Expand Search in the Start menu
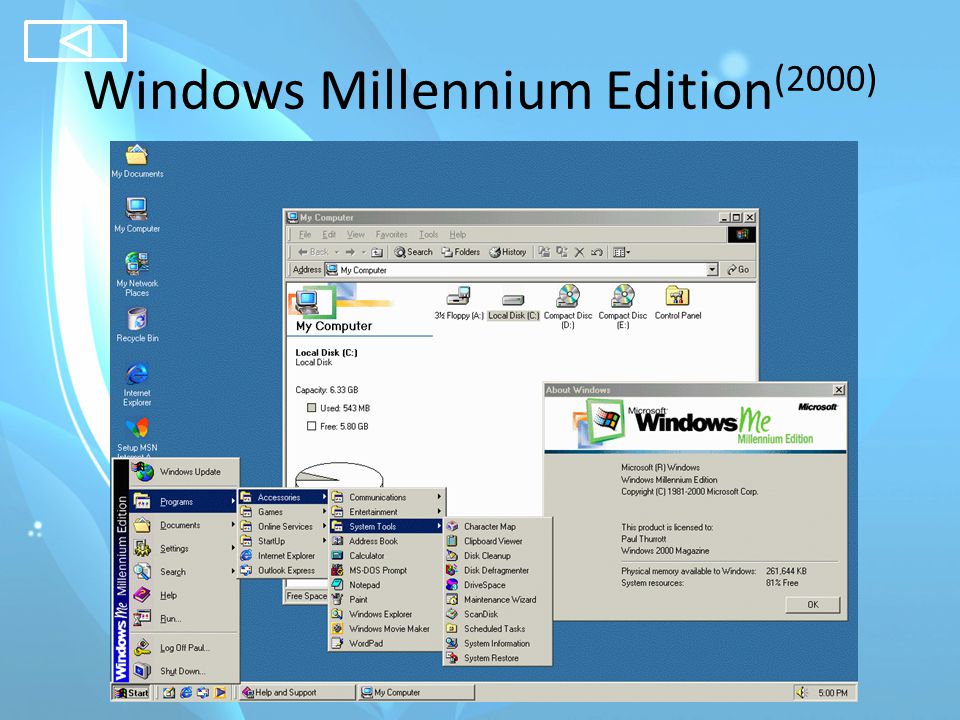Viewport: 960px width, 720px height. (x=184, y=571)
